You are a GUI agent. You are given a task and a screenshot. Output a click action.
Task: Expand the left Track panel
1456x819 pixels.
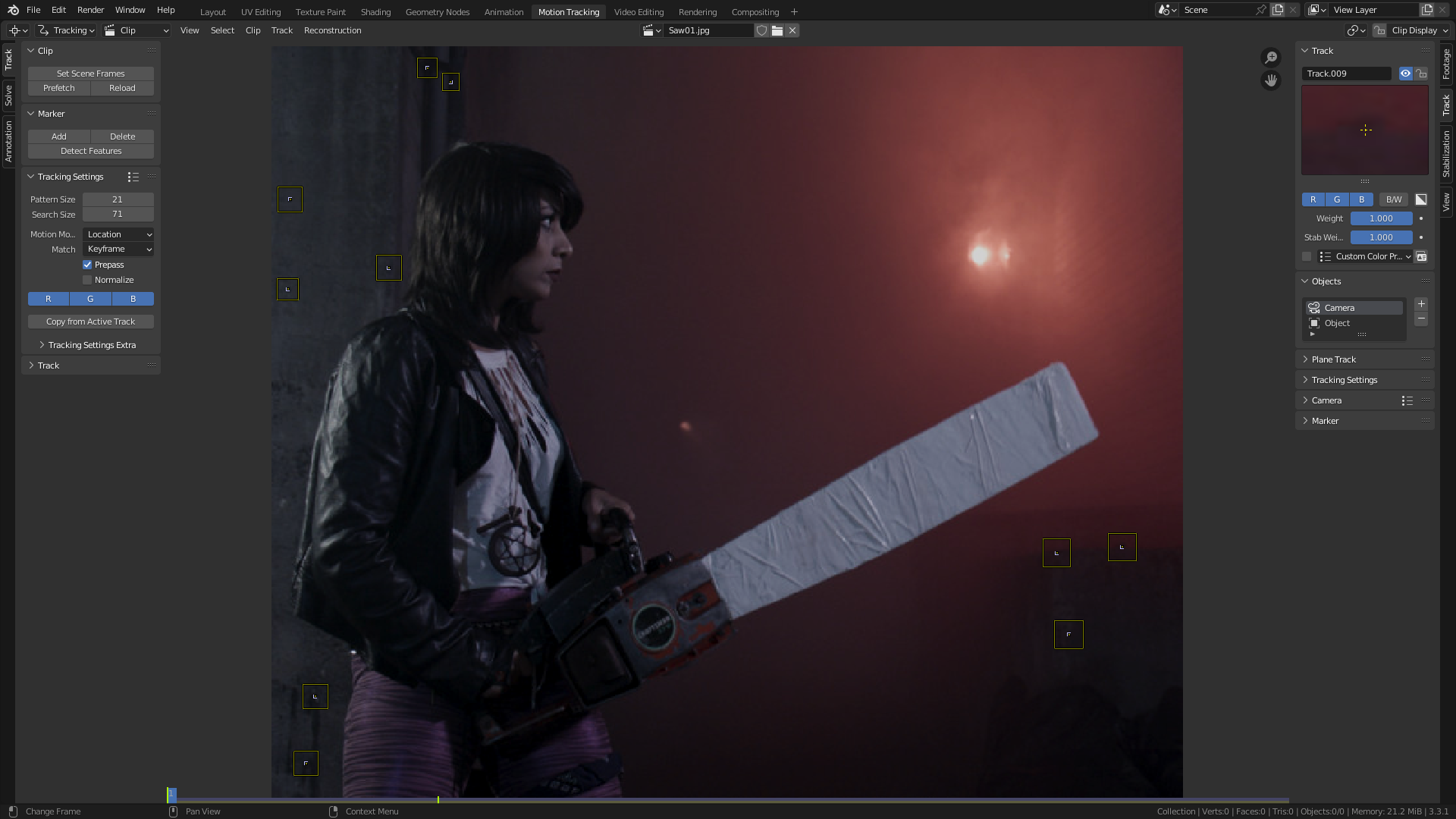49,366
